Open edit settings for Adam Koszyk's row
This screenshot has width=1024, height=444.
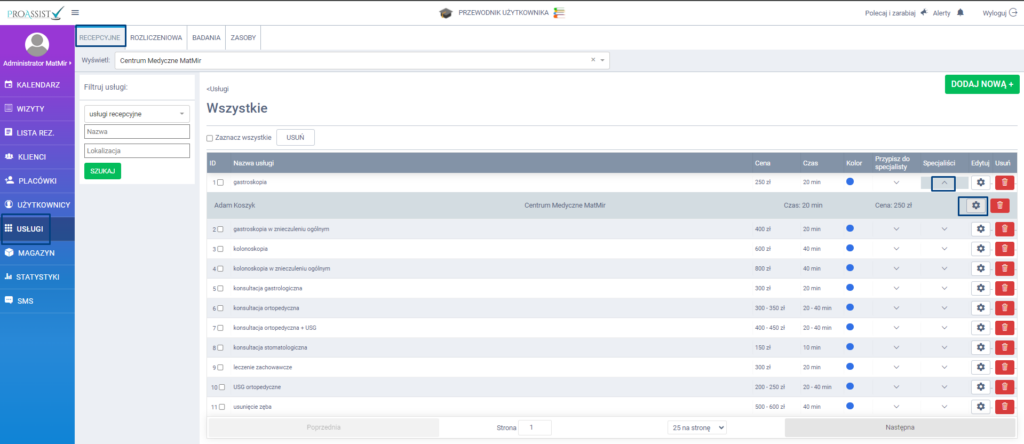974,205
